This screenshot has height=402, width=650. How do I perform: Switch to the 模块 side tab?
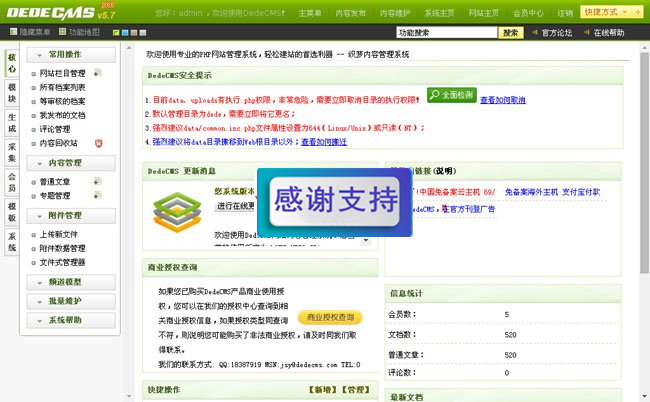point(12,93)
